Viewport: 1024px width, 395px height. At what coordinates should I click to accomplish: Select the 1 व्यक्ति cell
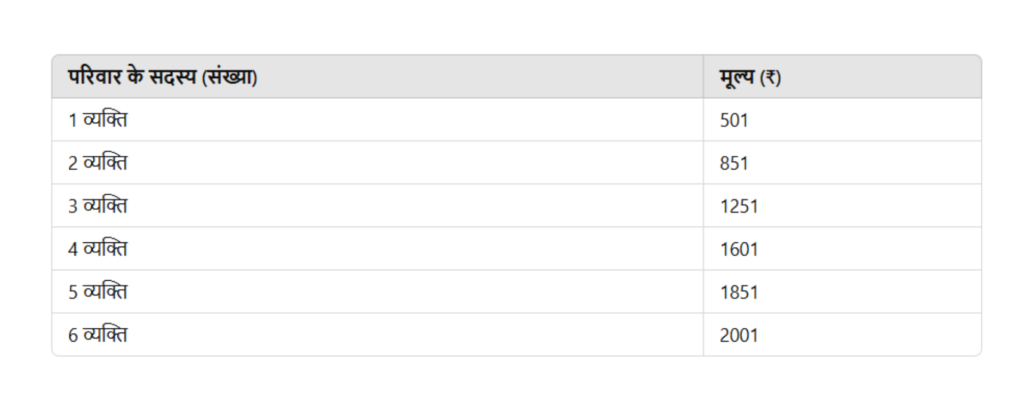click(x=377, y=120)
